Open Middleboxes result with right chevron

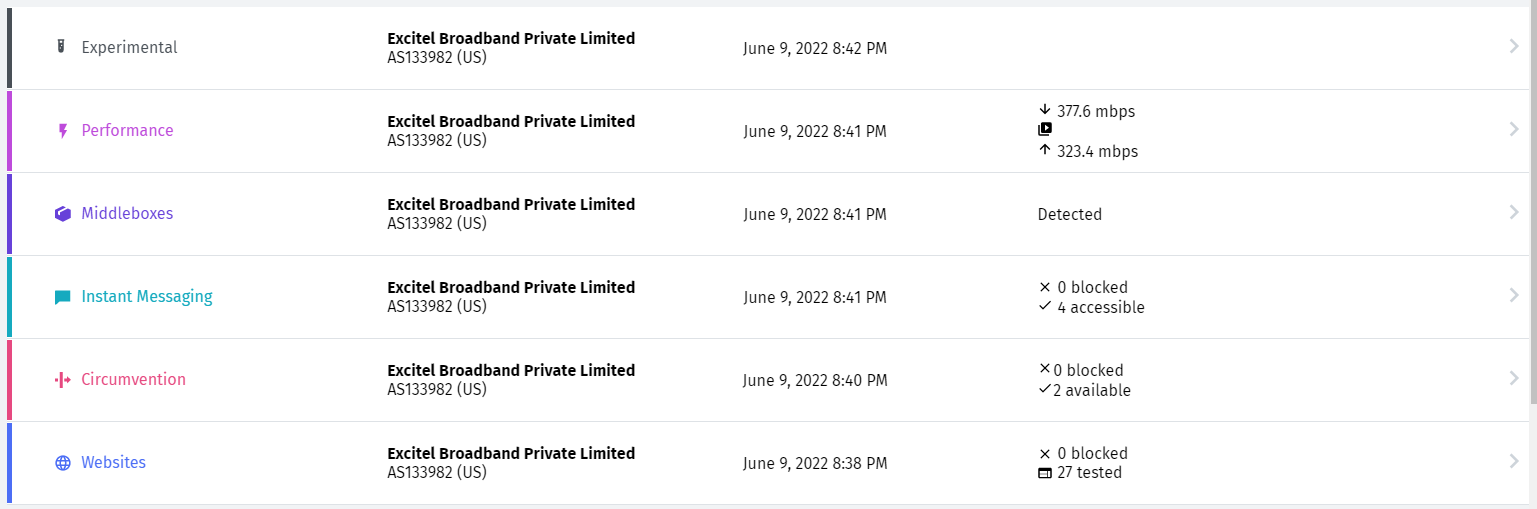point(1514,212)
